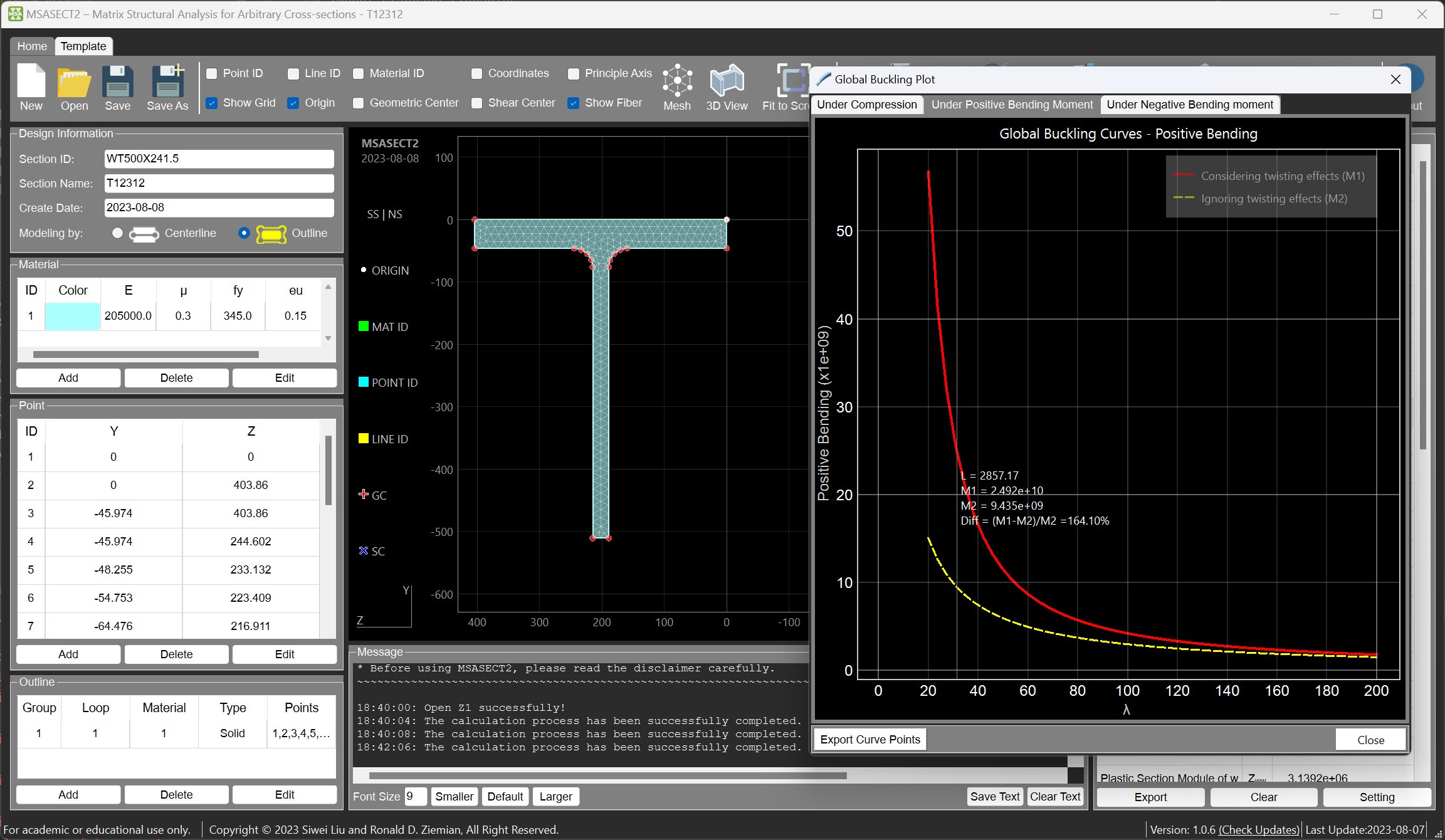Click the yellow LINE ID legend marker
The width and height of the screenshot is (1445, 840).
363,438
